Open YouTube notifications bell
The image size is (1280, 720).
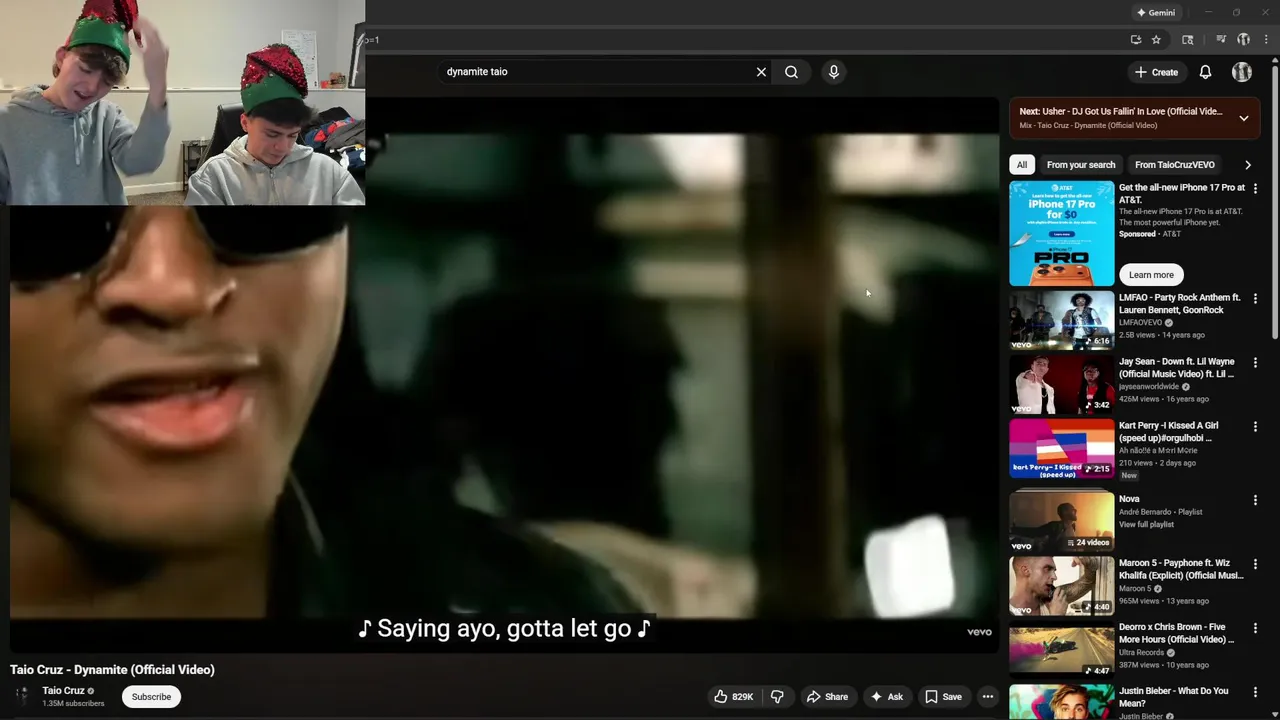pos(1205,72)
